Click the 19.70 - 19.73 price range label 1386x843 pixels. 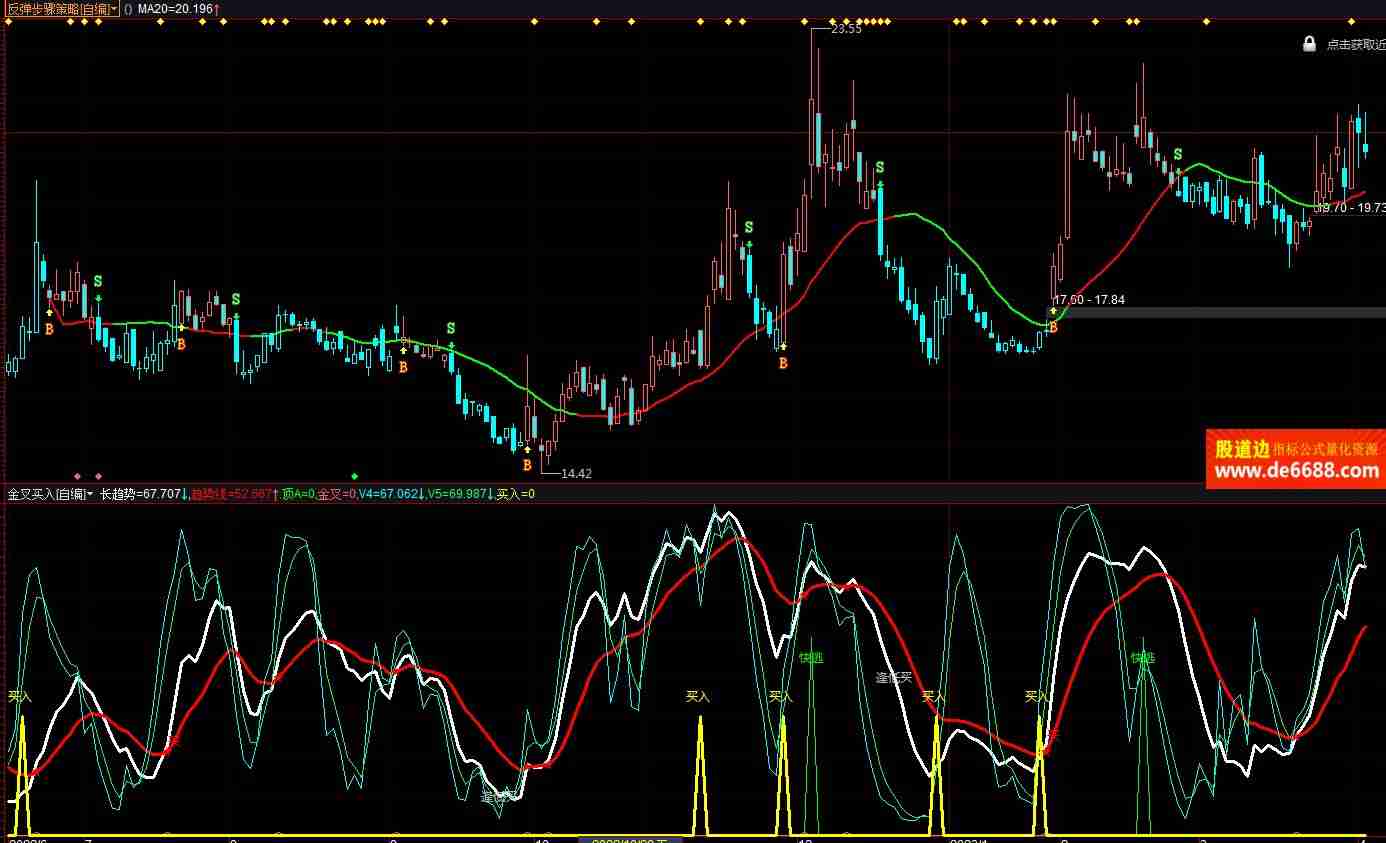click(x=1350, y=208)
